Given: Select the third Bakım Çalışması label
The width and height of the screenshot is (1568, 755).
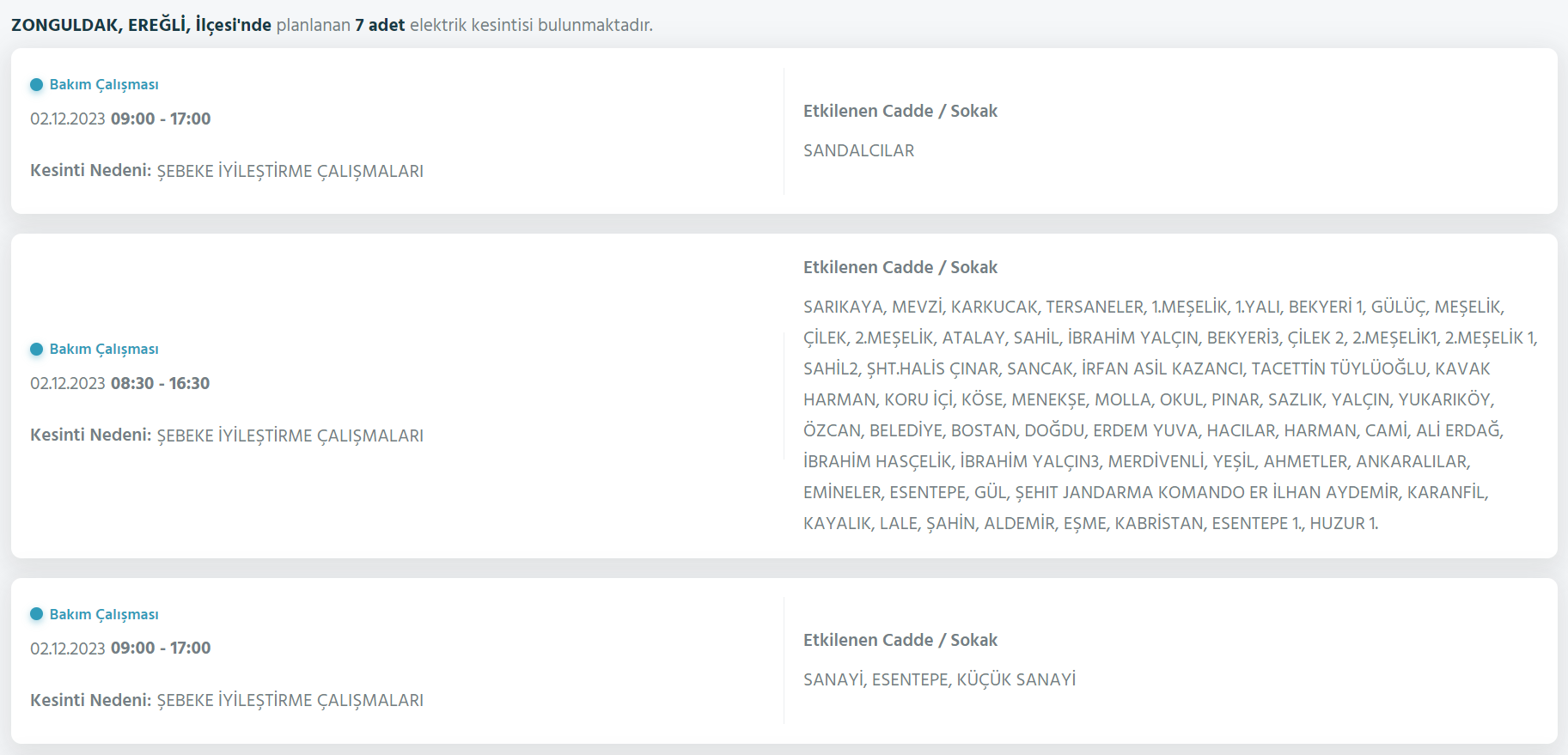Looking at the screenshot, I should pos(104,614).
